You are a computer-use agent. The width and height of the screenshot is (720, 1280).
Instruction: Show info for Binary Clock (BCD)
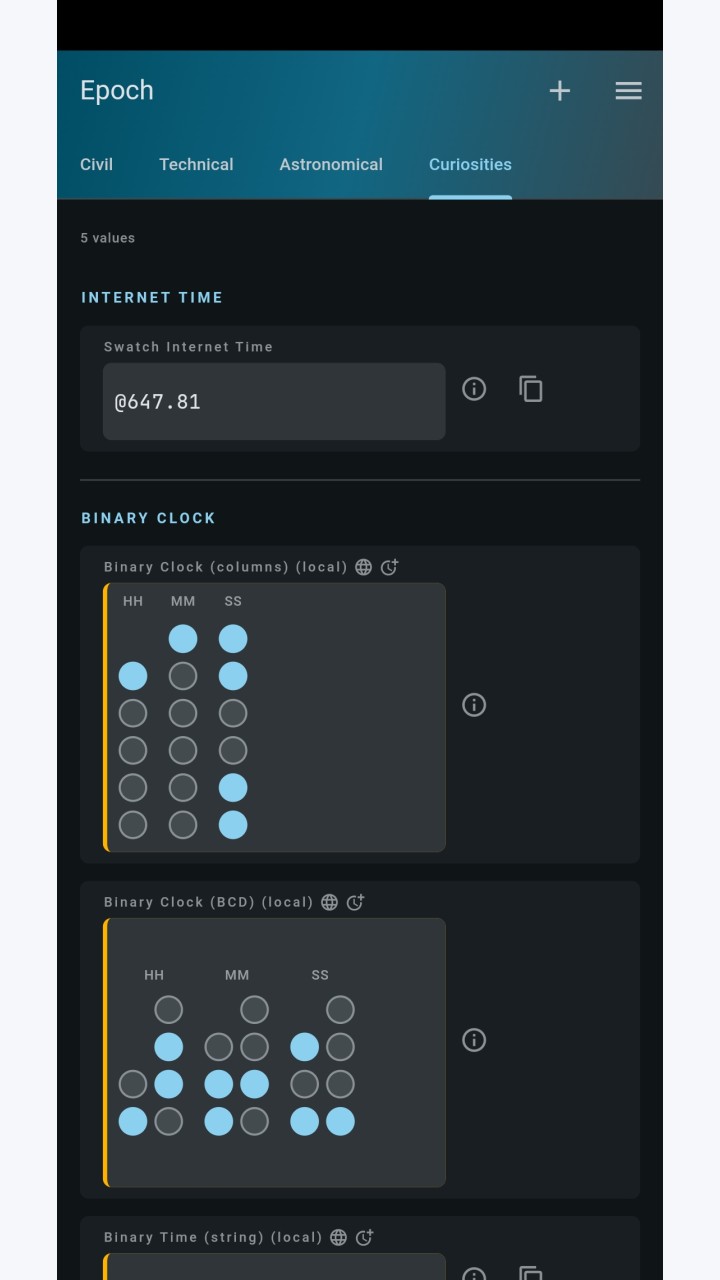474,1040
